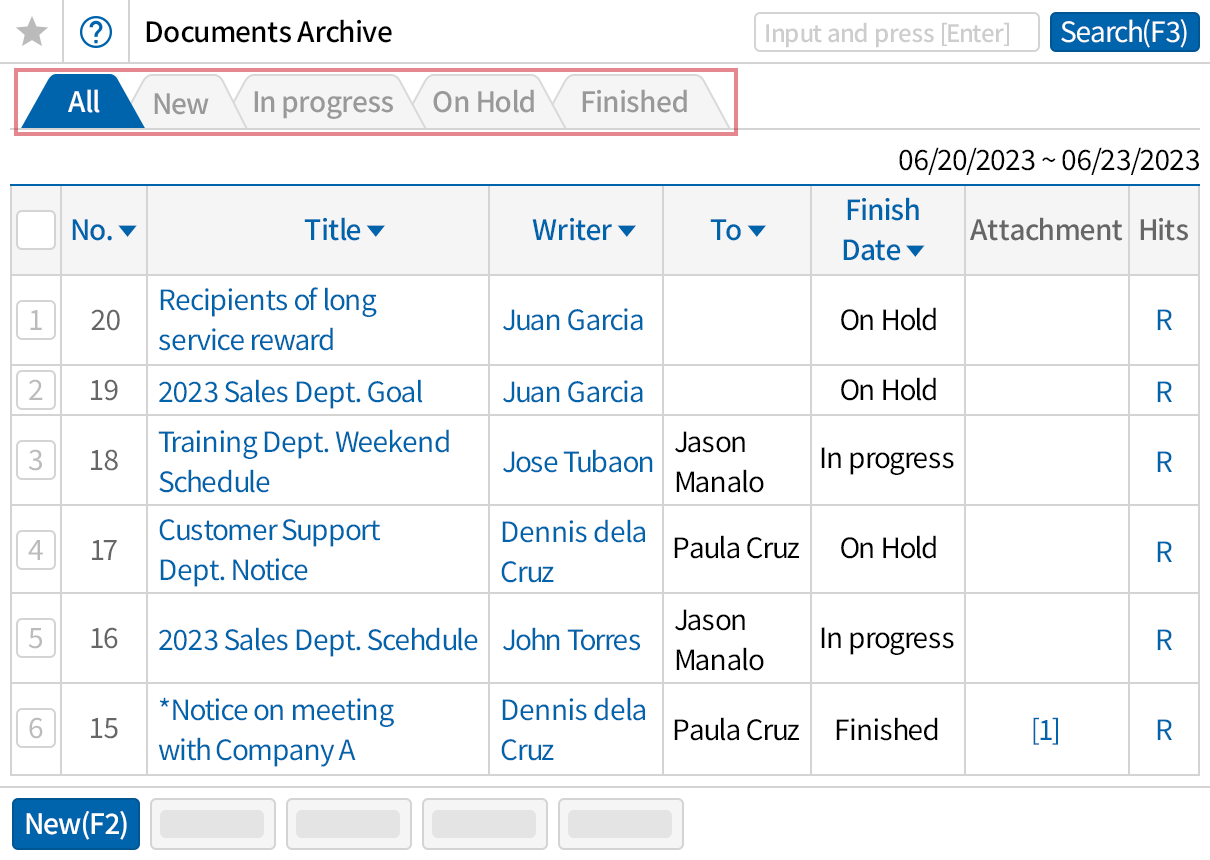Select the In progress tab

pos(322,101)
